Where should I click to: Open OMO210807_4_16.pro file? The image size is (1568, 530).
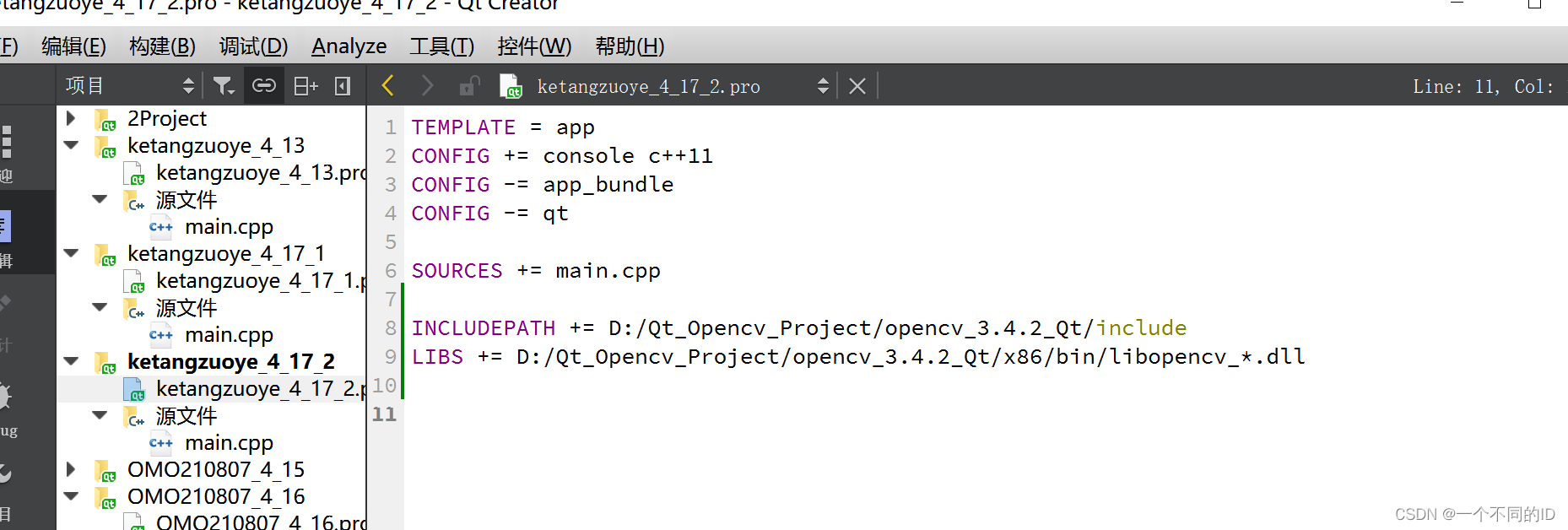point(261,522)
